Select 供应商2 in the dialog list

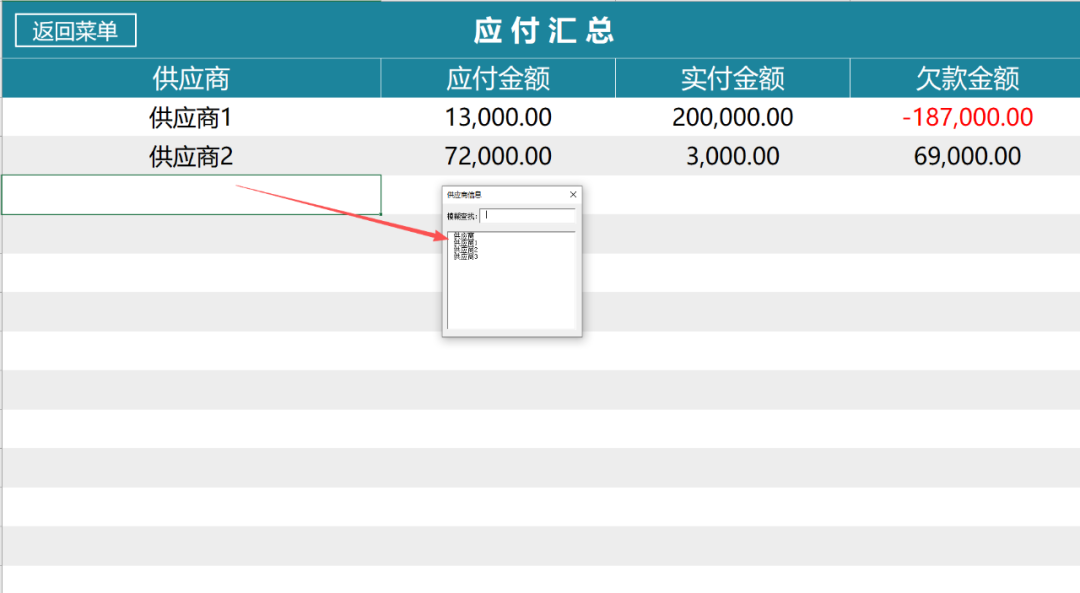coord(466,250)
